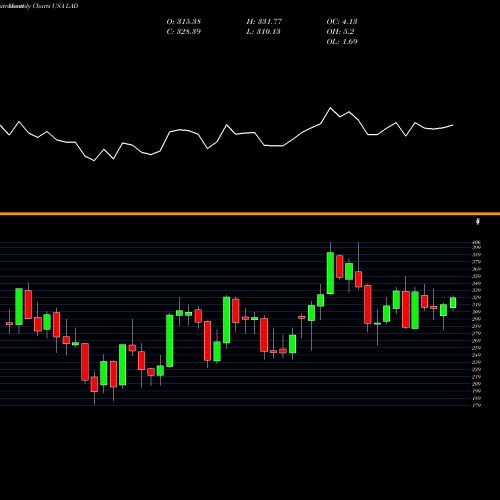Select the low value 'L: 310.13'
The width and height of the screenshot is (500, 500).
tap(264, 32)
